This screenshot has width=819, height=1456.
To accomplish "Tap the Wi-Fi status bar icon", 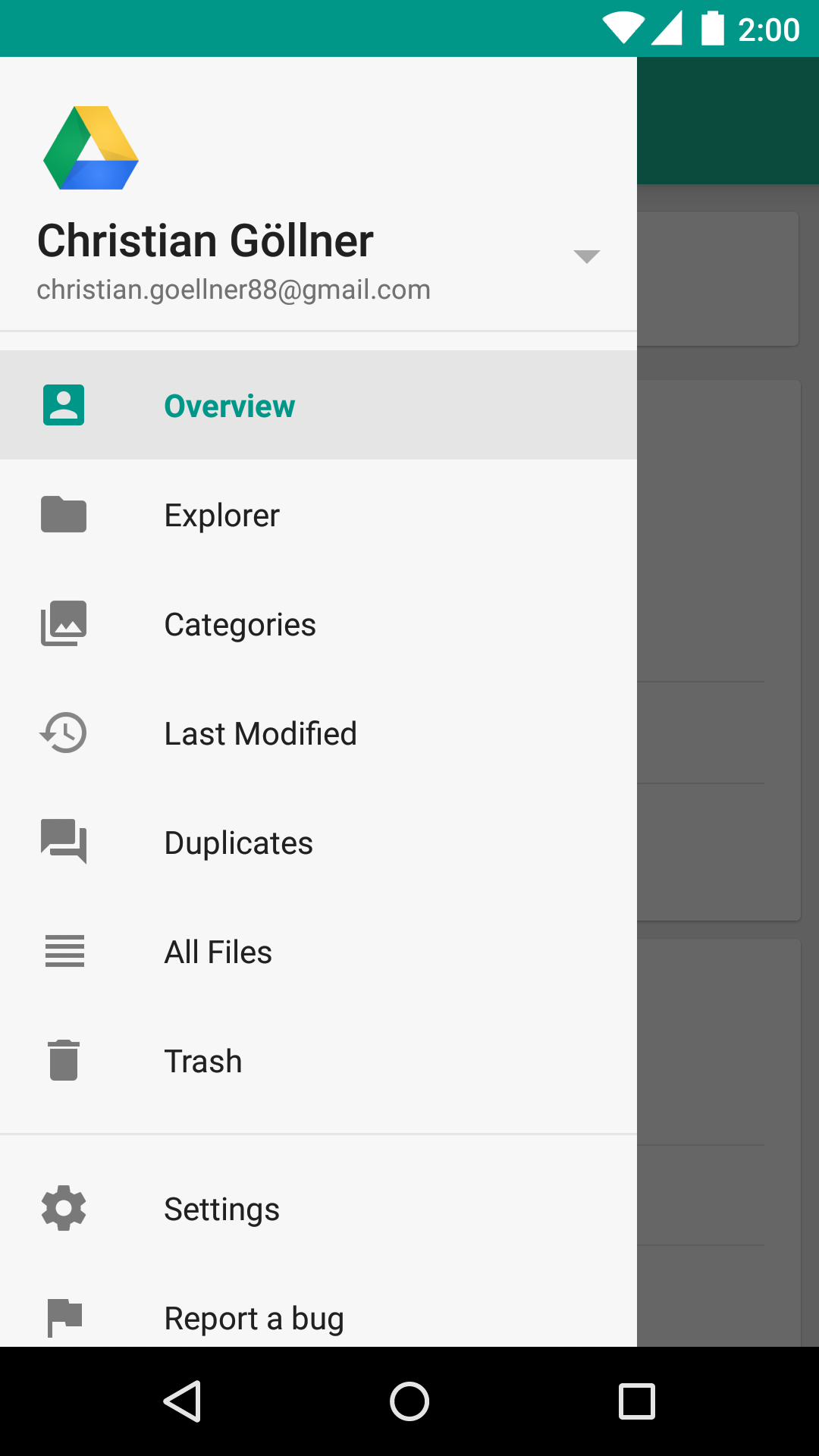I will 623,28.
